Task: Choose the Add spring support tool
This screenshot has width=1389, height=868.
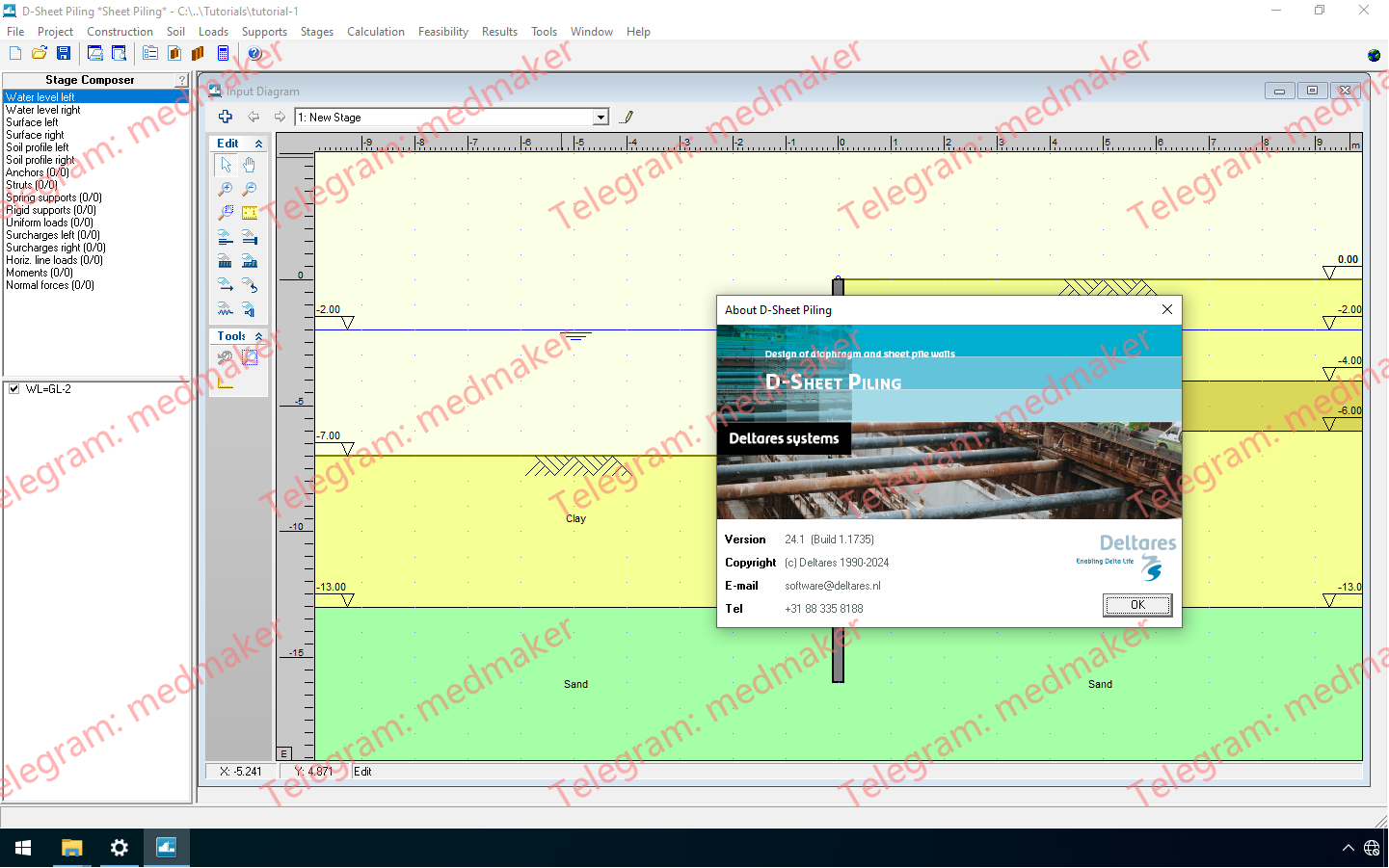Action: (226, 309)
